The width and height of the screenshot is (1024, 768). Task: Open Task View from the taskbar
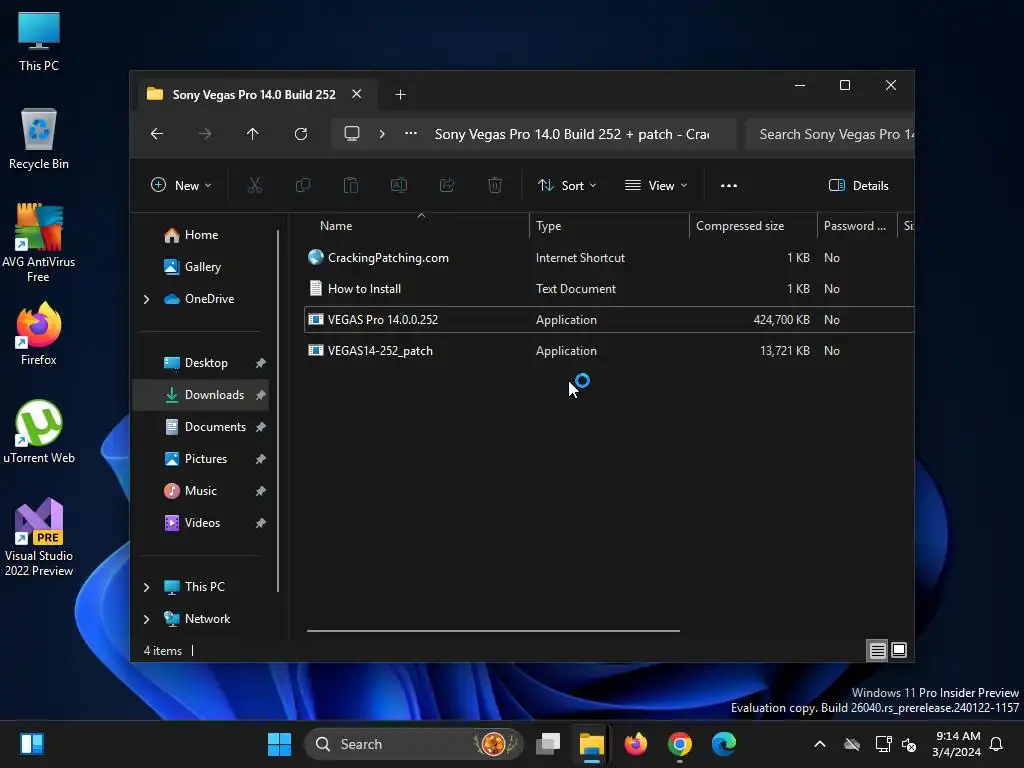click(549, 744)
